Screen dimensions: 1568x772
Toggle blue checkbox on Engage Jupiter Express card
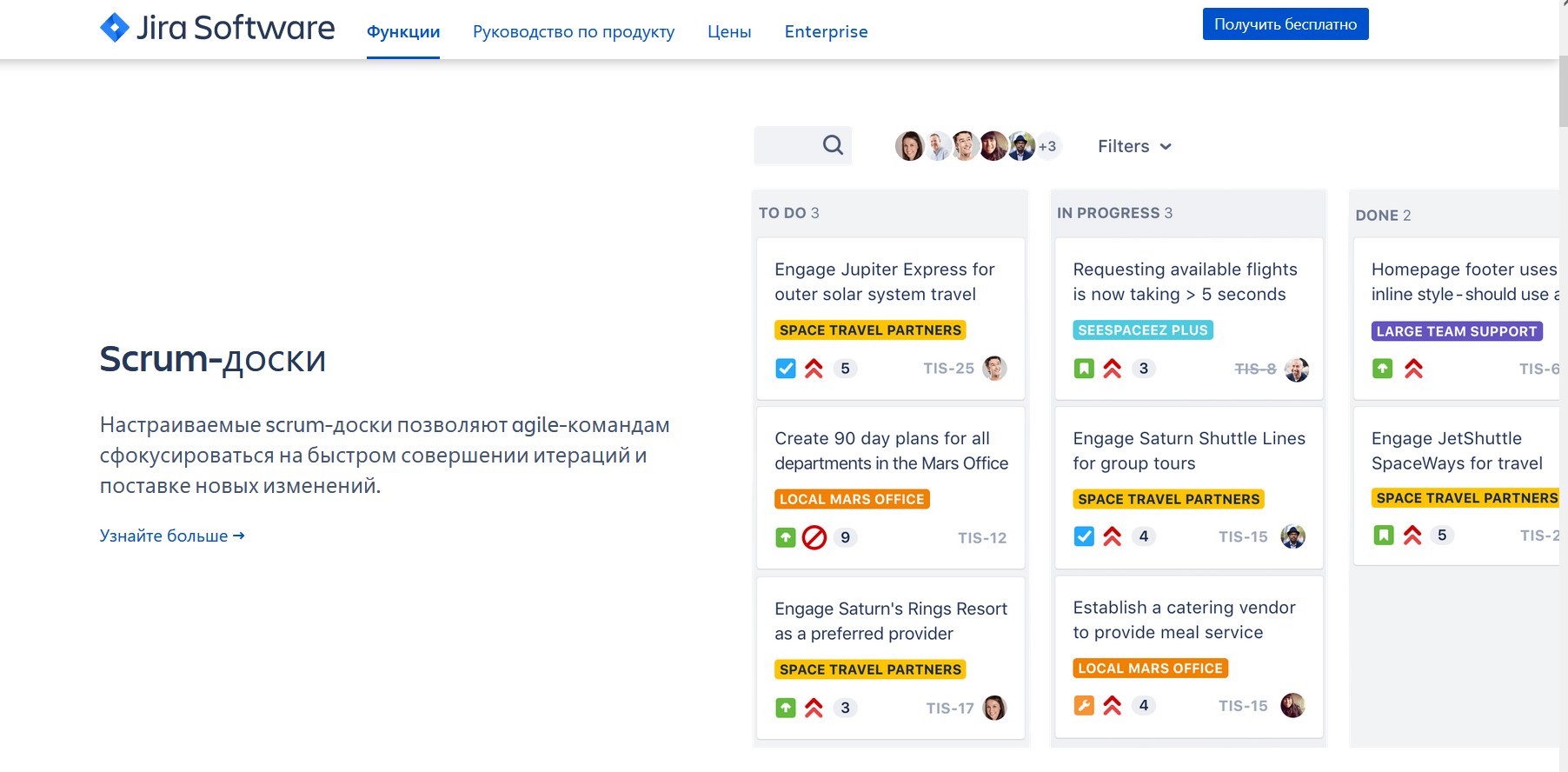tap(786, 369)
